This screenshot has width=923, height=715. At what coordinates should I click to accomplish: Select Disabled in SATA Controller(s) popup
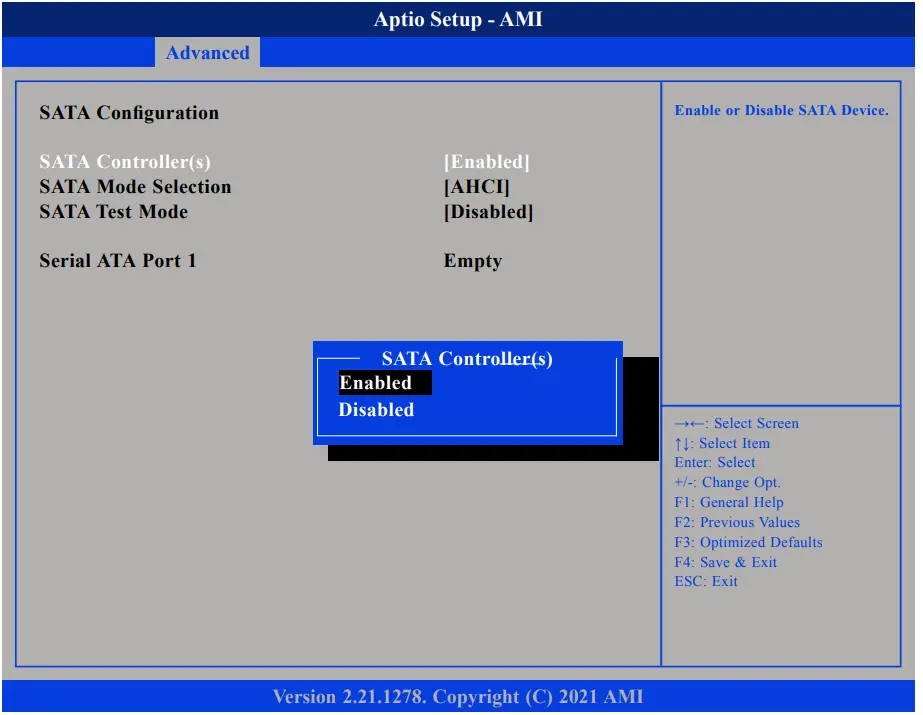pos(376,409)
